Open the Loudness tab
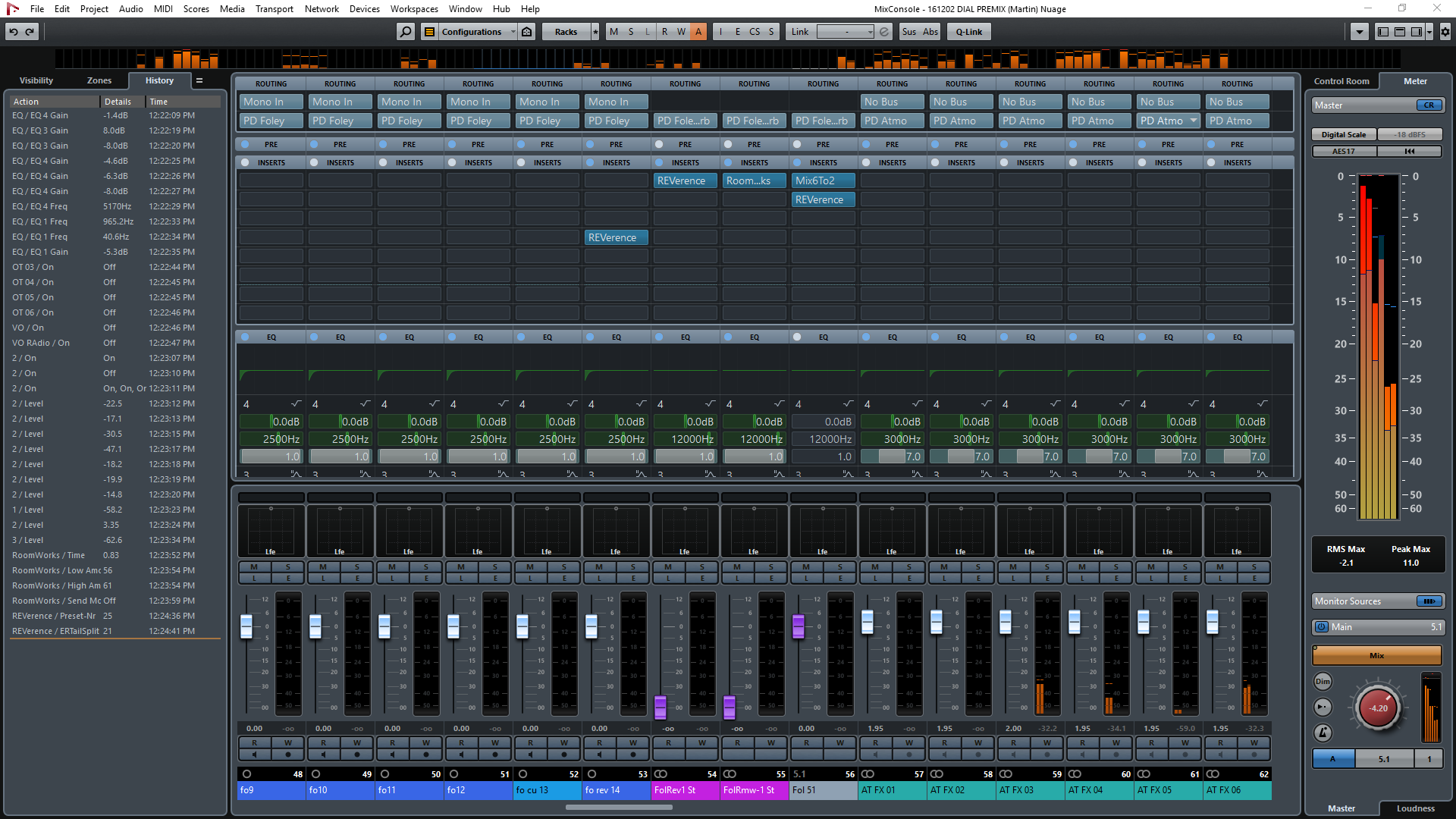 coord(1414,808)
